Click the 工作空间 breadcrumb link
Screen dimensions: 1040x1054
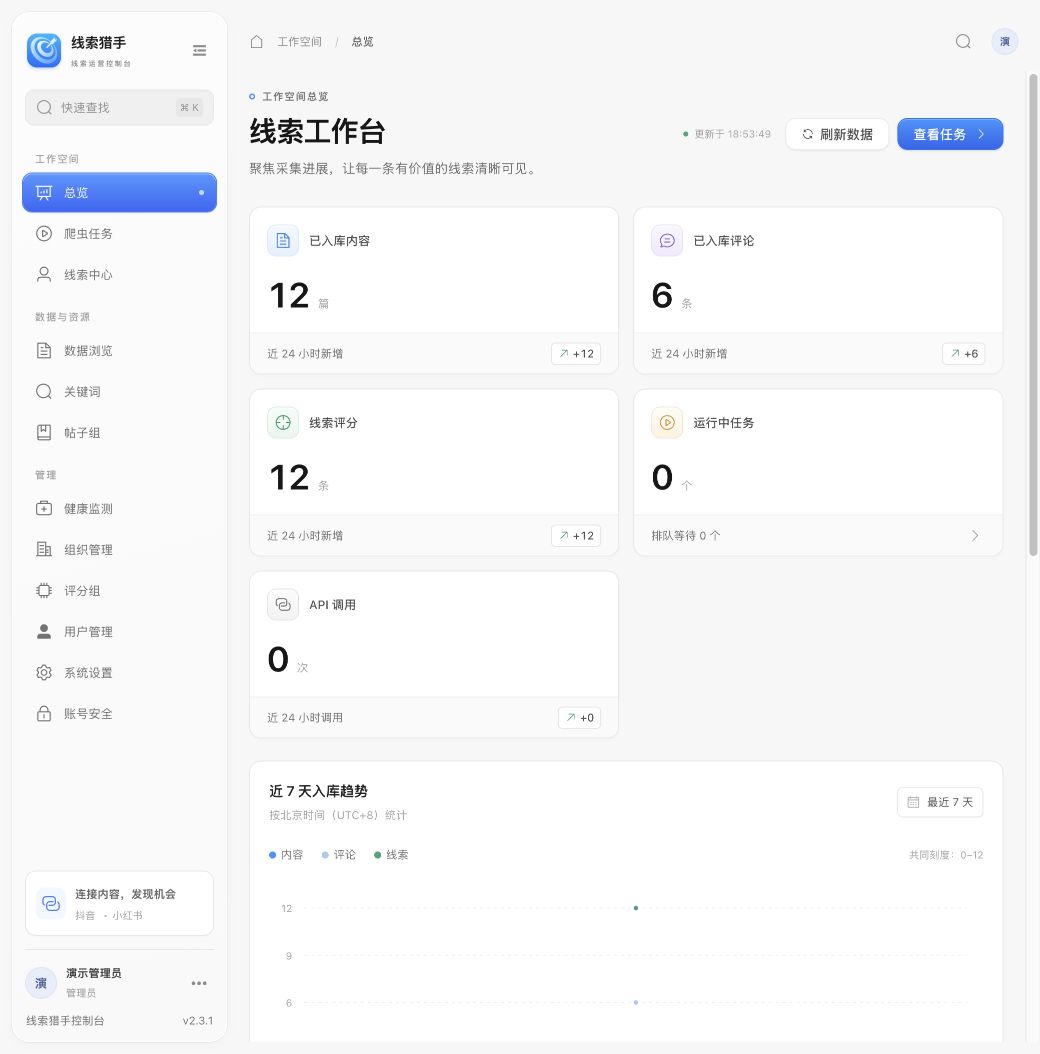[x=299, y=42]
